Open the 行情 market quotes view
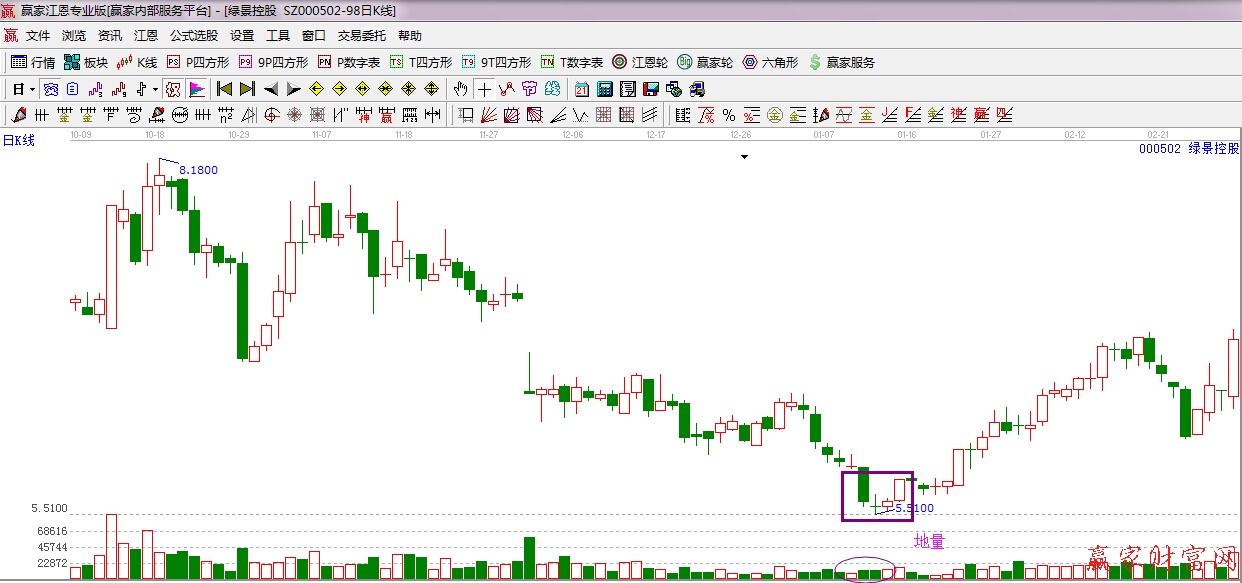Image resolution: width=1242 pixels, height=583 pixels. click(32, 62)
